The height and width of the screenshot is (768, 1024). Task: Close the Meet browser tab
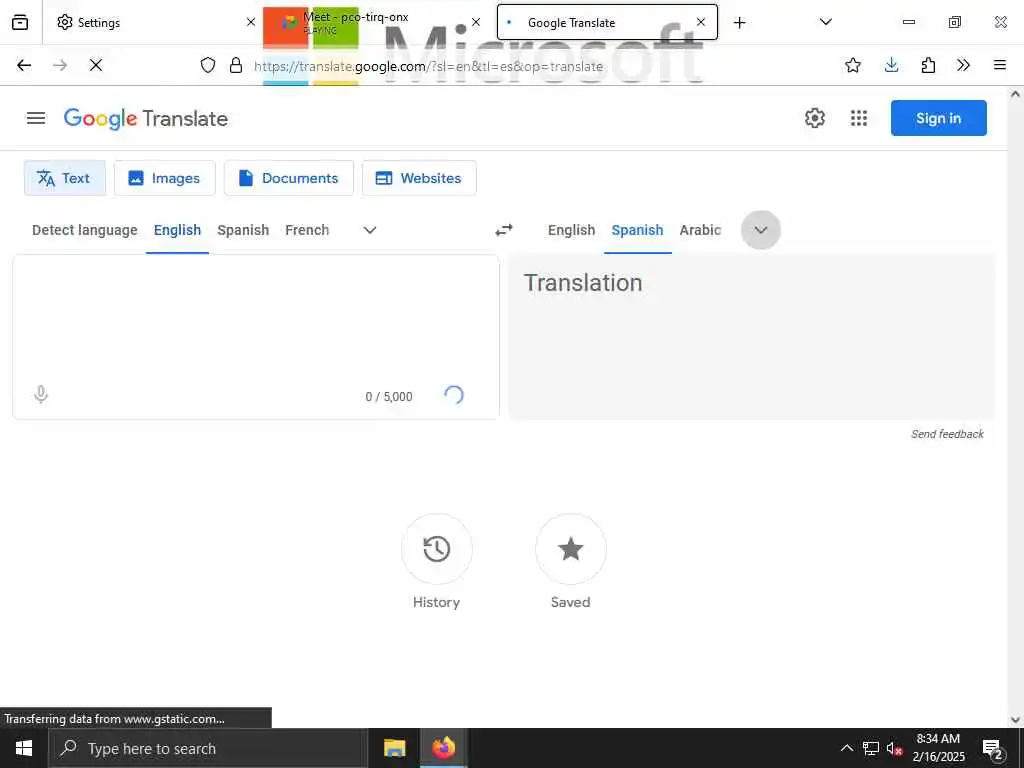point(475,22)
